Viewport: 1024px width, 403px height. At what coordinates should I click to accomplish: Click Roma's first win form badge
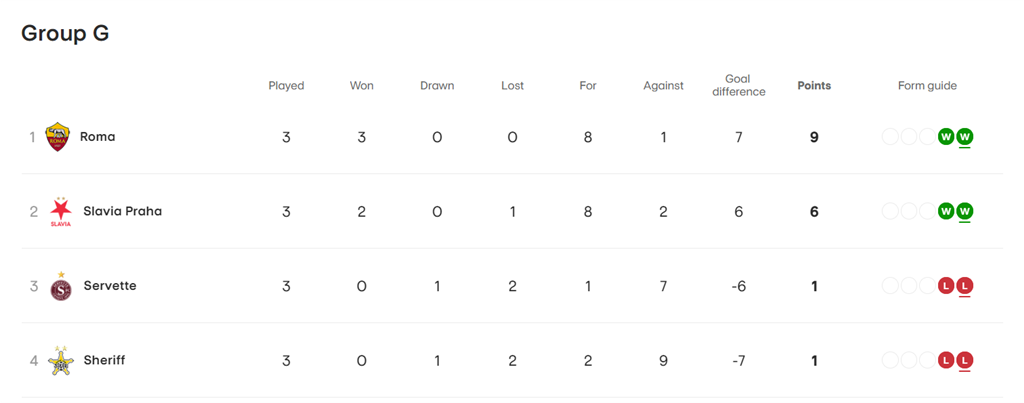pyautogui.click(x=946, y=137)
